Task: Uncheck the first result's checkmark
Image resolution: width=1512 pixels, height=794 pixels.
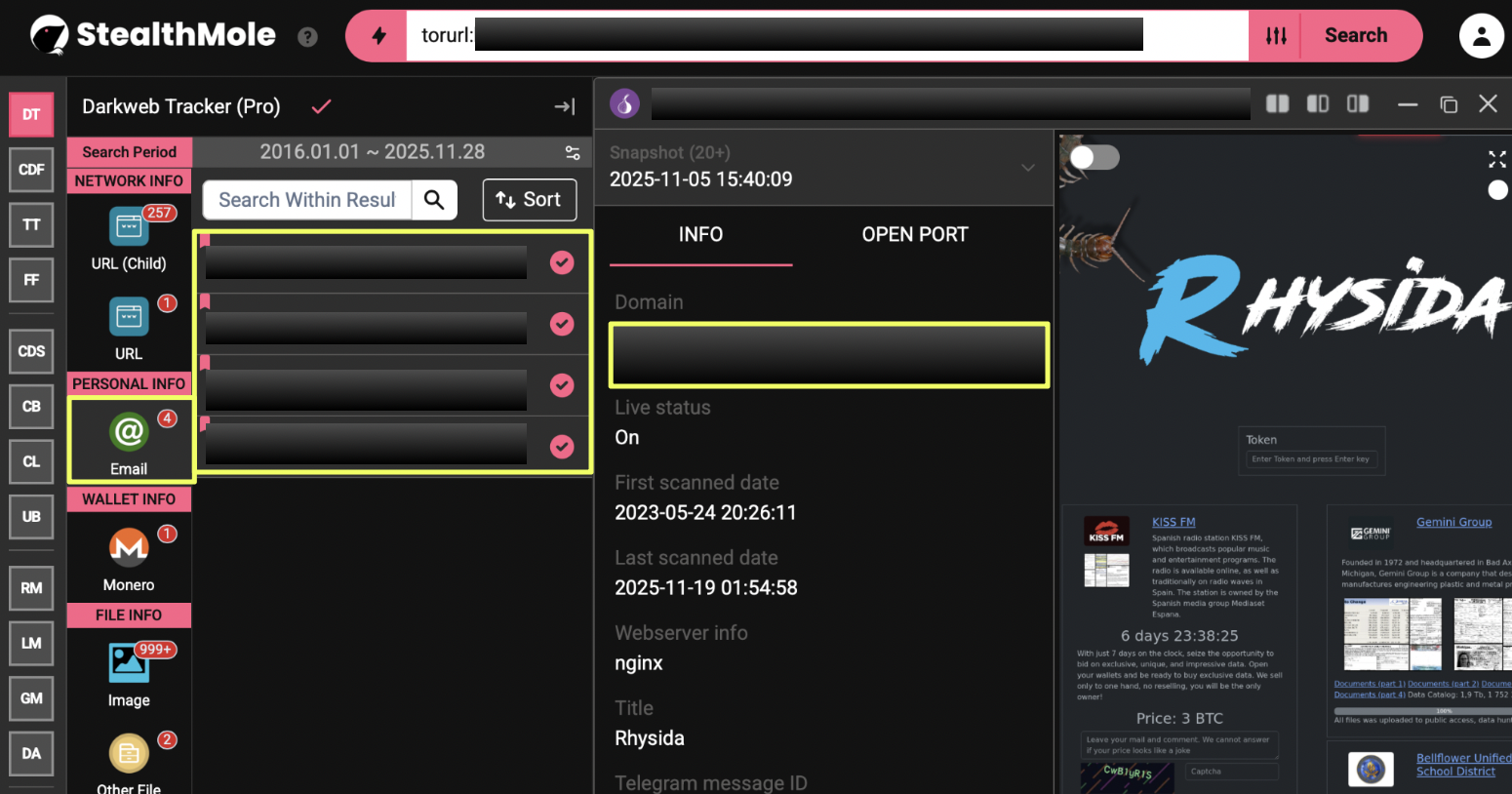Action: point(562,262)
